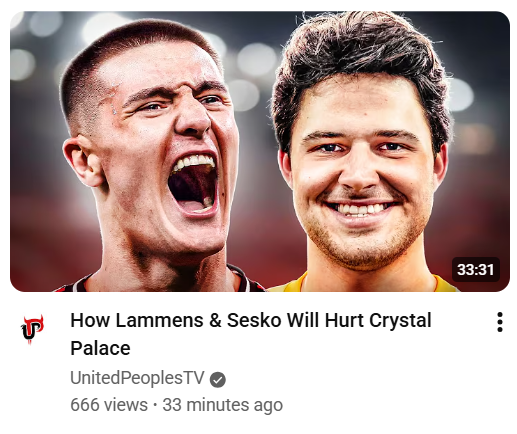Click the shouting man's open mouth
The image size is (517, 434).
(193, 185)
